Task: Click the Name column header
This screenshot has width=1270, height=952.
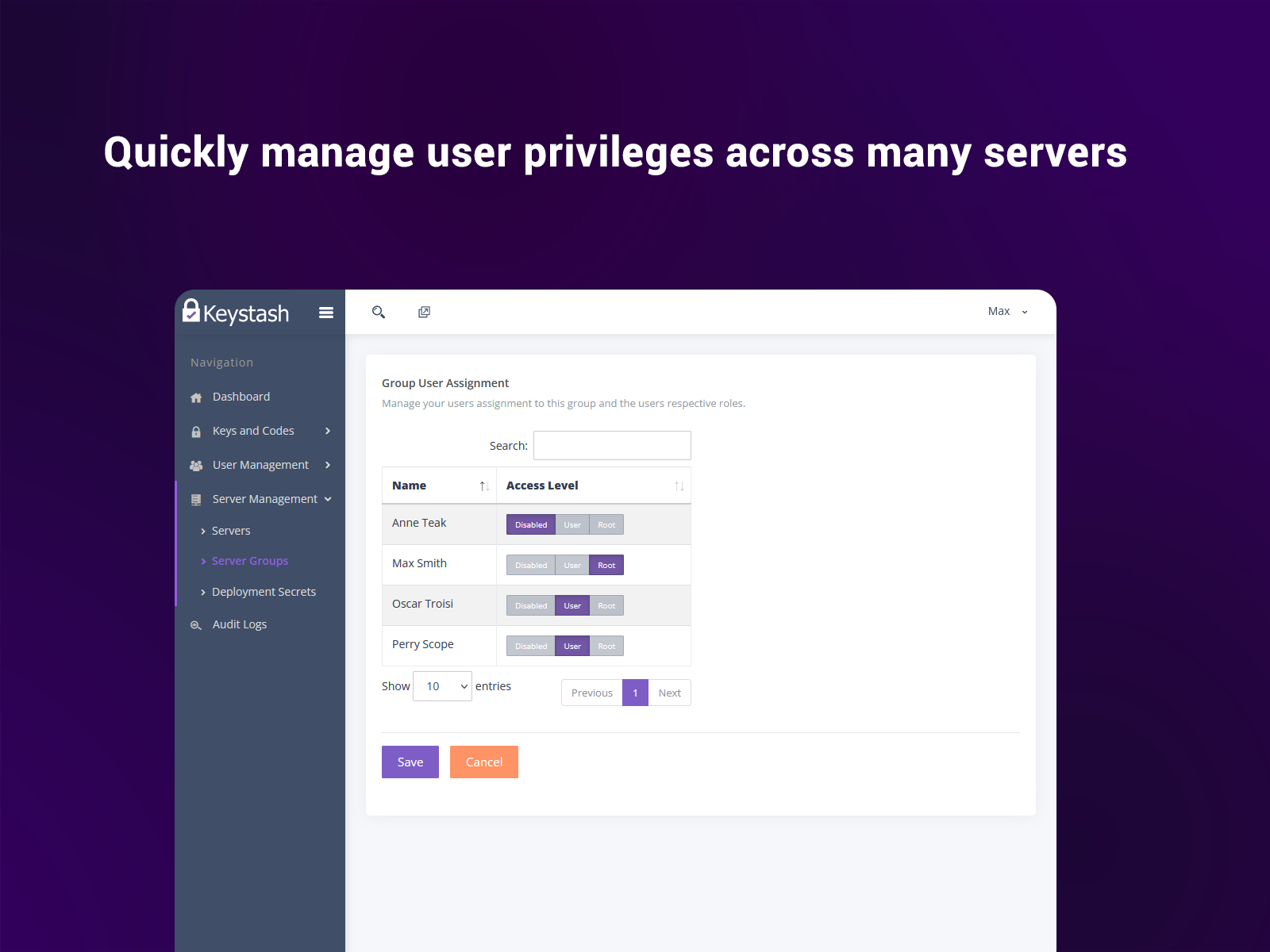Action: coord(439,486)
